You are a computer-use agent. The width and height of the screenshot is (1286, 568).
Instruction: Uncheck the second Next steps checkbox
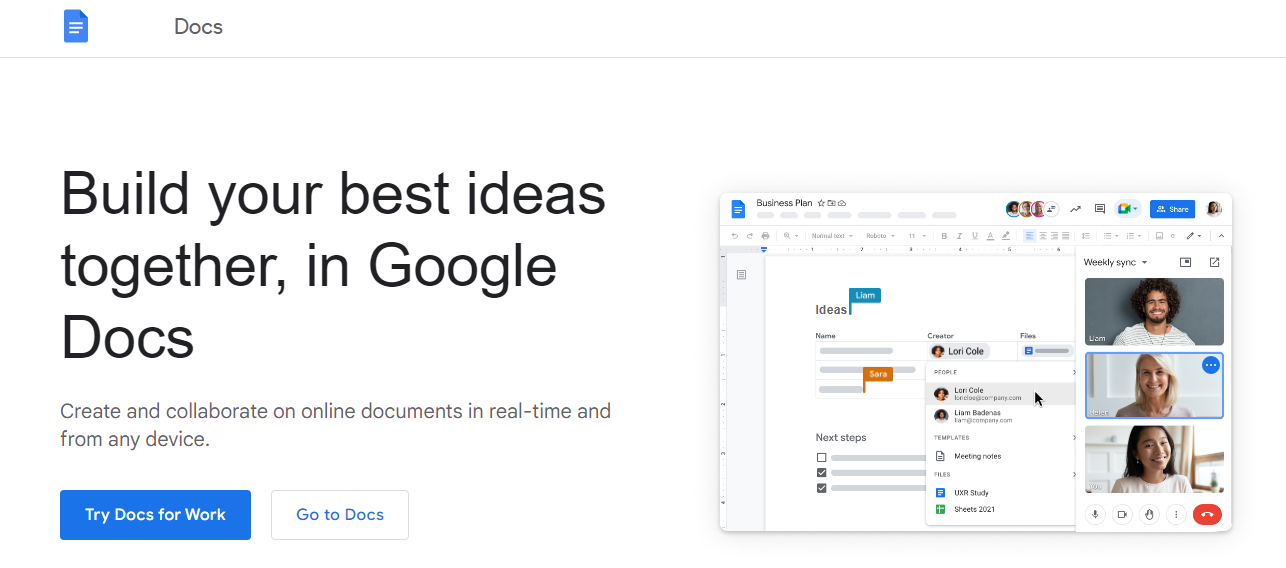[x=822, y=472]
